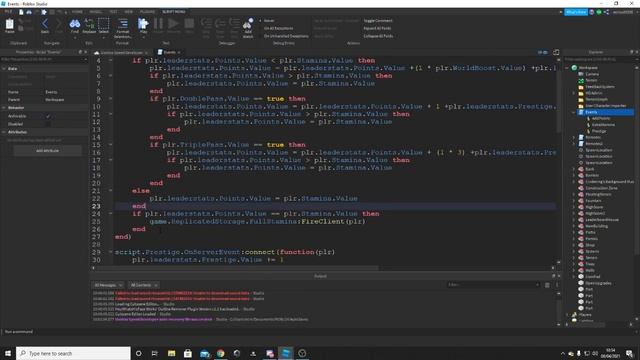Select On All Exceptions option
This screenshot has width=640, height=360.
coord(278,28)
